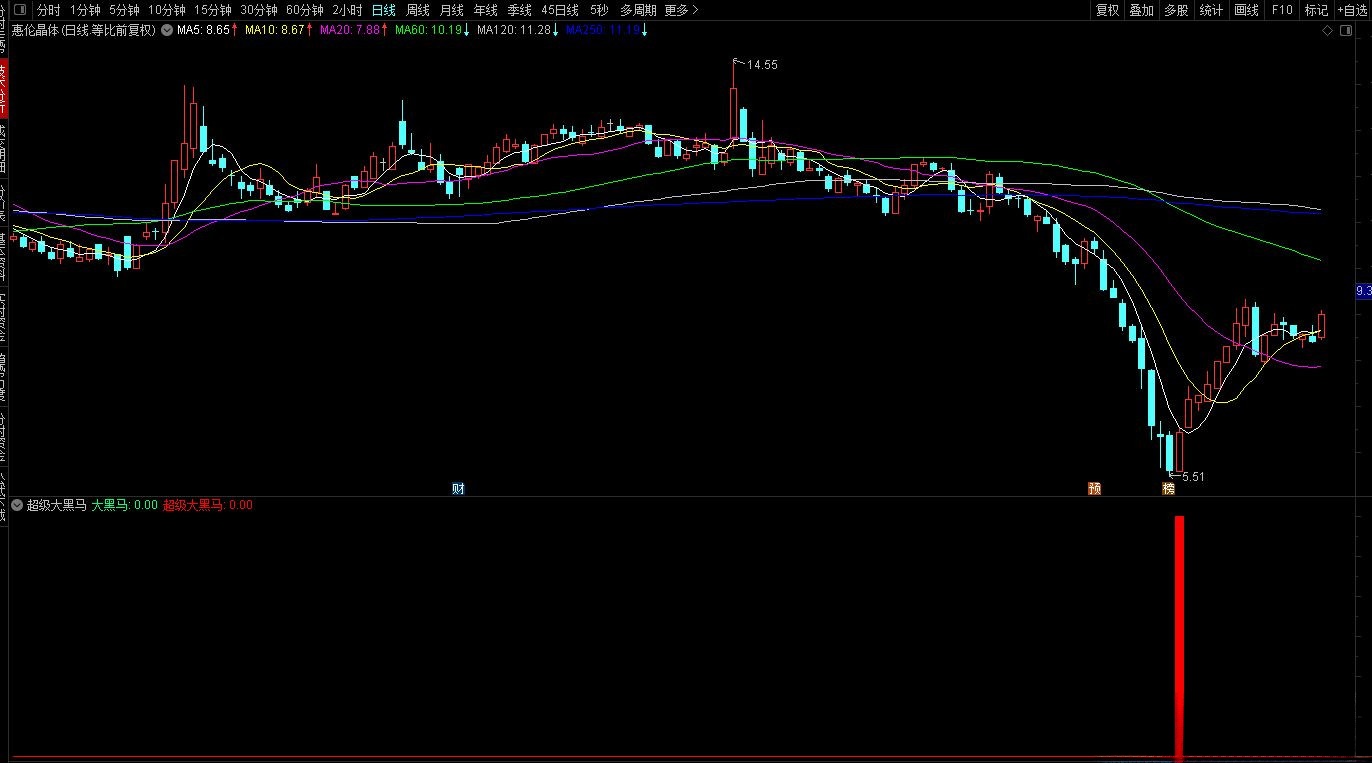The width and height of the screenshot is (1372, 763).
Task: Click the 预 forecast marker icon
Action: (x=1095, y=489)
